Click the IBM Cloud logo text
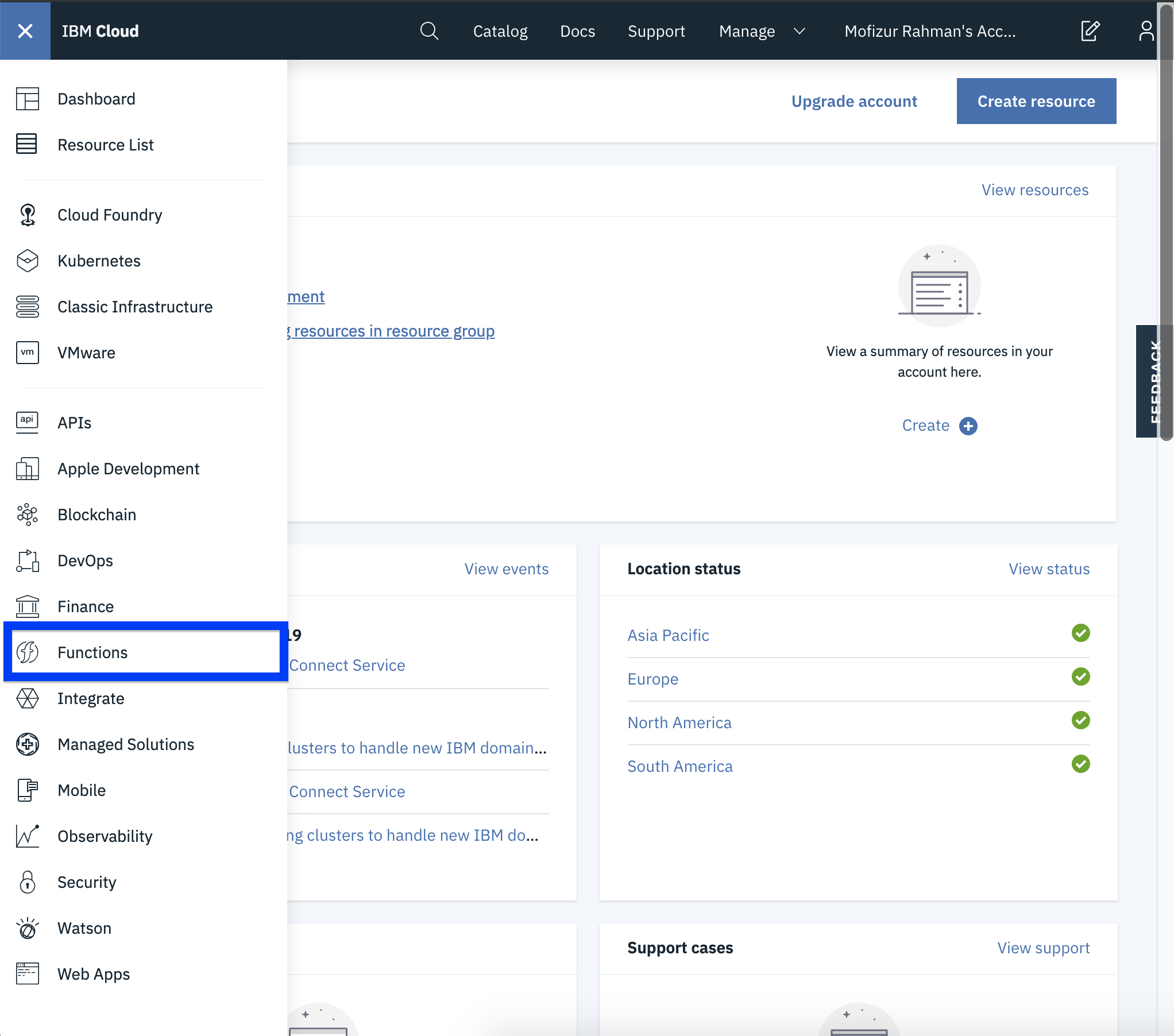This screenshot has width=1174, height=1036. (100, 31)
